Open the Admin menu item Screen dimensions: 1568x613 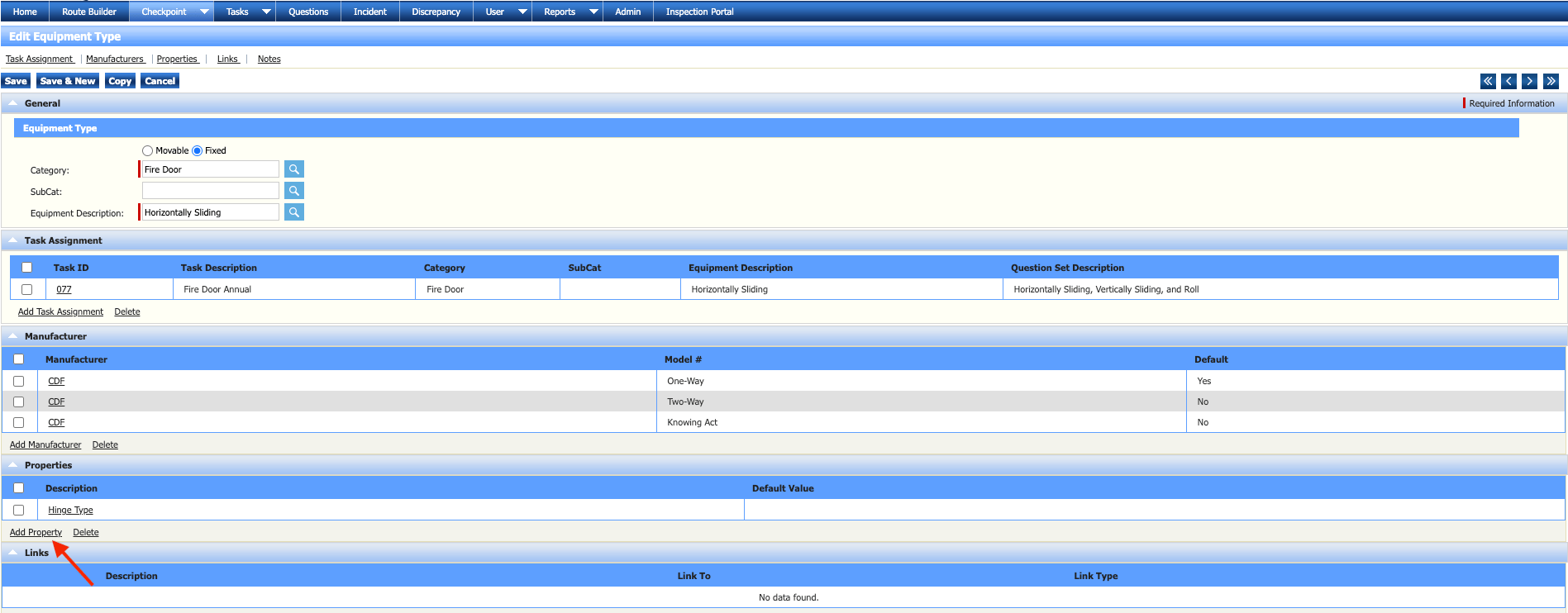[628, 12]
